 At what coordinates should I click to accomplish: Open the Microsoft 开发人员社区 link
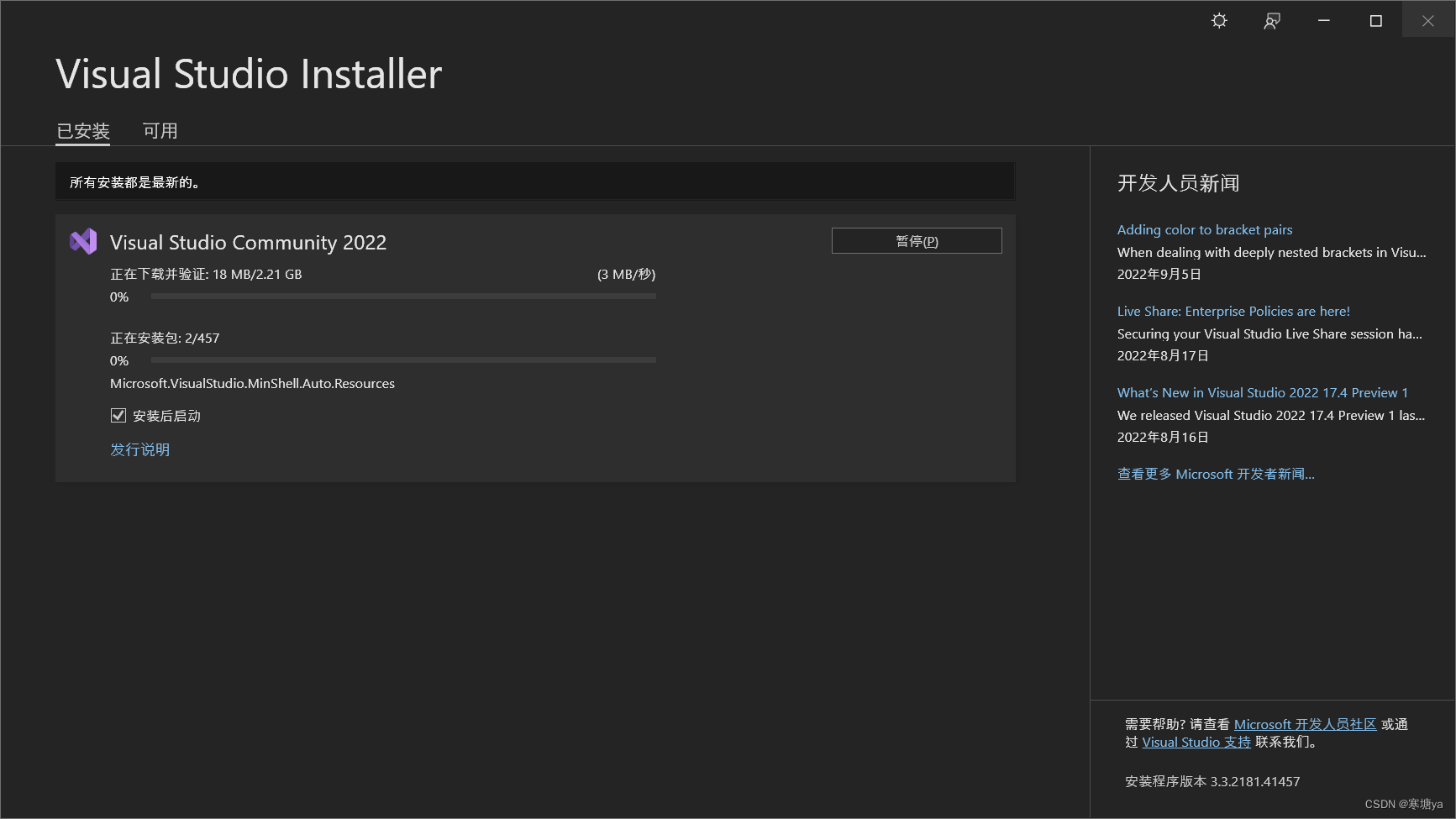pyautogui.click(x=1305, y=724)
